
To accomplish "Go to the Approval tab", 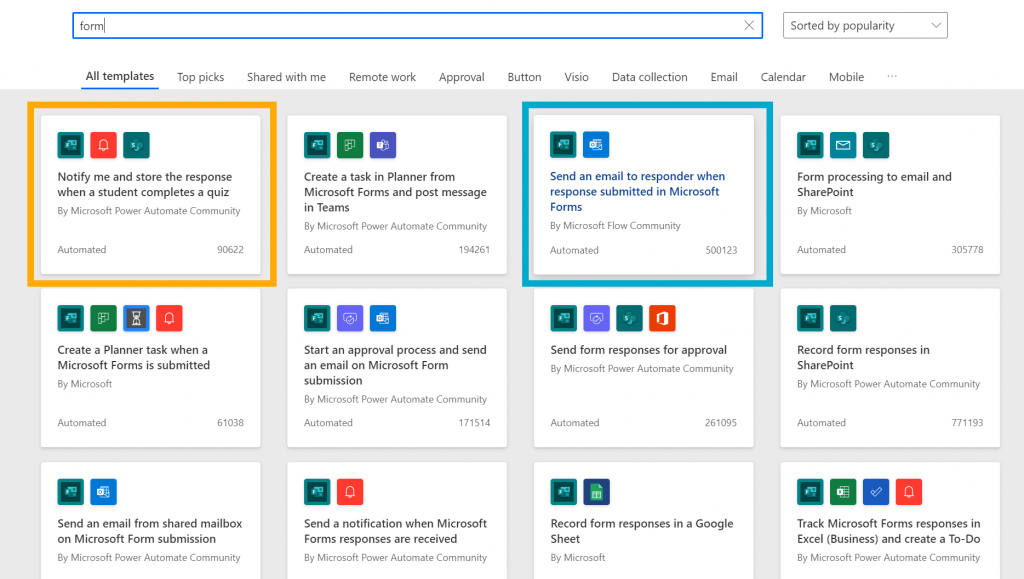I will [x=461, y=77].
